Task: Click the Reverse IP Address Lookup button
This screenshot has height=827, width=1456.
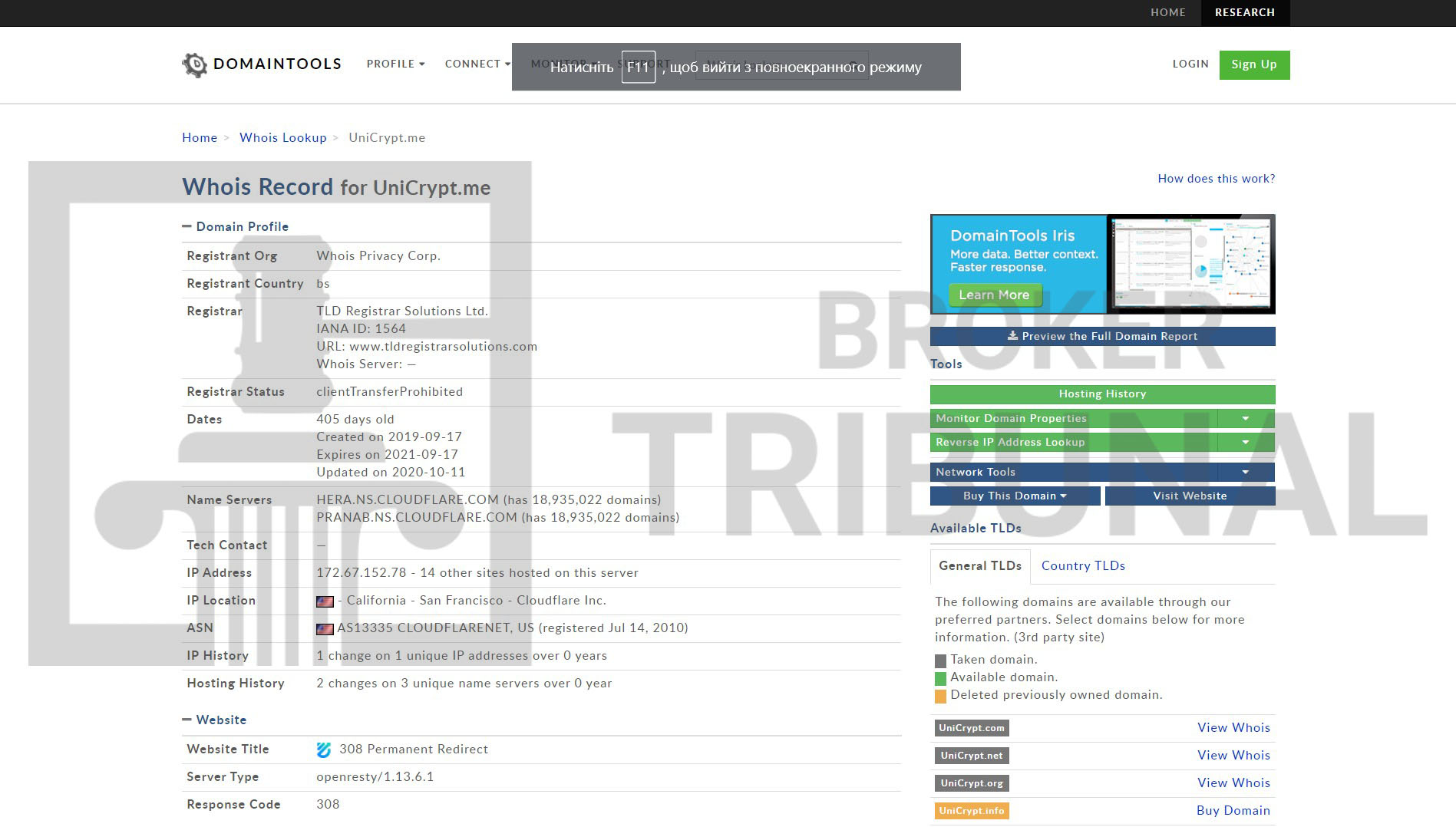Action: [x=1073, y=442]
